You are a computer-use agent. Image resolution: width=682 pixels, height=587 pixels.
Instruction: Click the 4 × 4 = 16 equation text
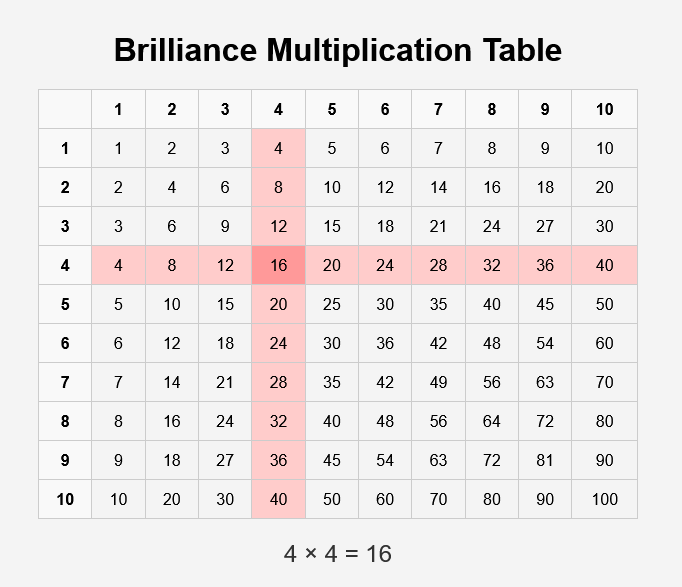pos(338,553)
